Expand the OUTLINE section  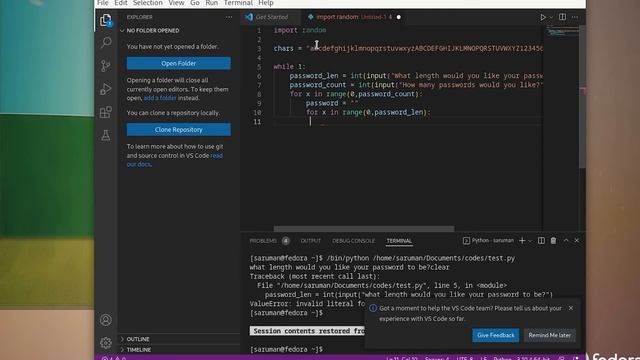pyautogui.click(x=138, y=339)
